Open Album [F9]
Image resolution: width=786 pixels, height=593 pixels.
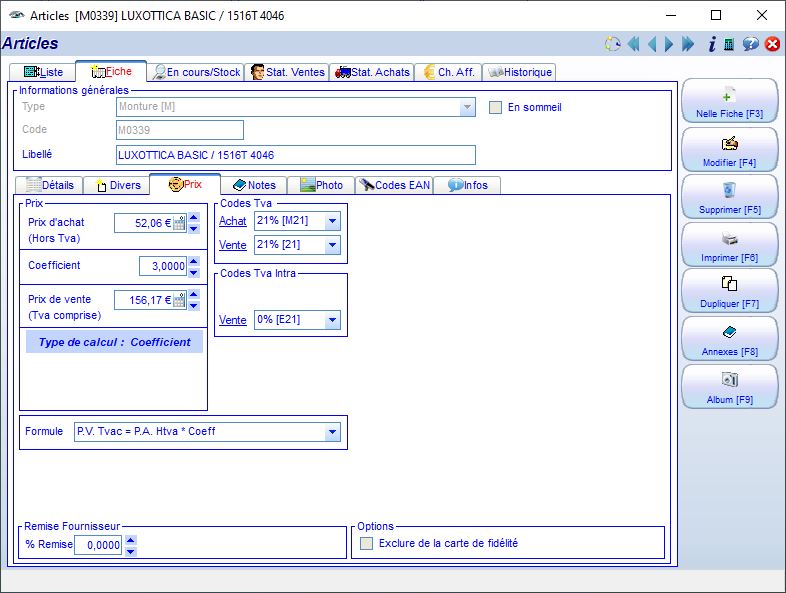729,387
